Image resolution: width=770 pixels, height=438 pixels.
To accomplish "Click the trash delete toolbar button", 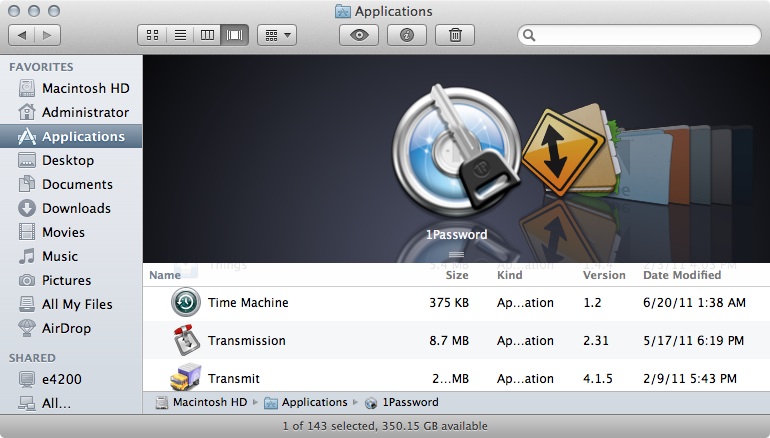I will [455, 35].
